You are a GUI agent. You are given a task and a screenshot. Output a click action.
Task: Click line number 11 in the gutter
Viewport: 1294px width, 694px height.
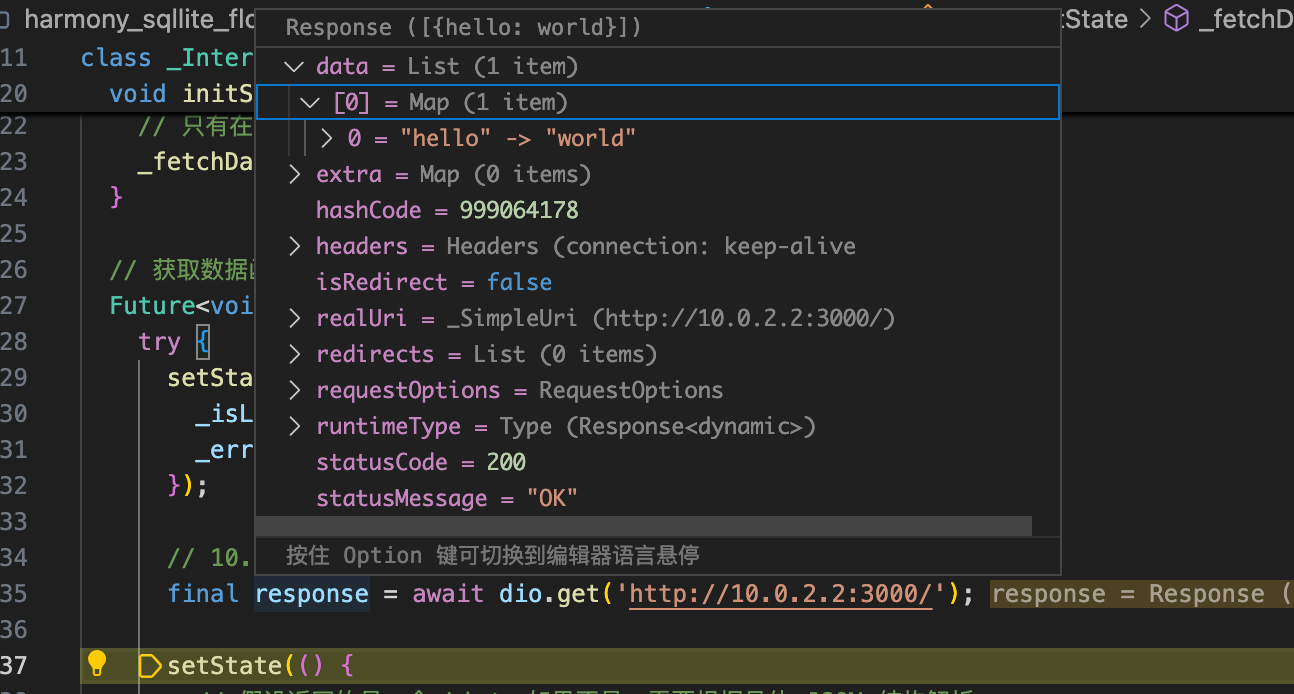pyautogui.click(x=14, y=58)
